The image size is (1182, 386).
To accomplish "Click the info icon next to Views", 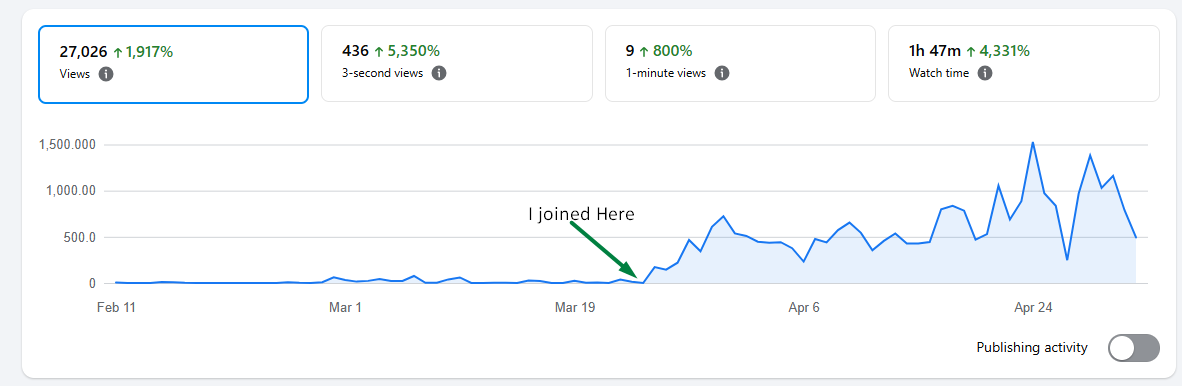I will click(x=106, y=74).
